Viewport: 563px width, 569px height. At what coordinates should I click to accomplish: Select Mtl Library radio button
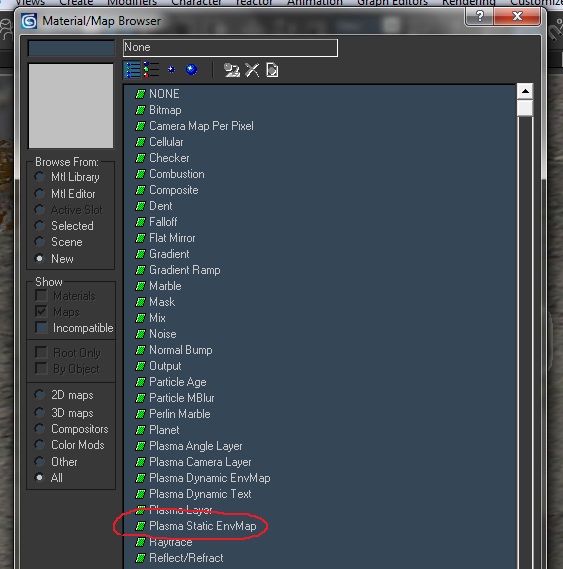40,177
